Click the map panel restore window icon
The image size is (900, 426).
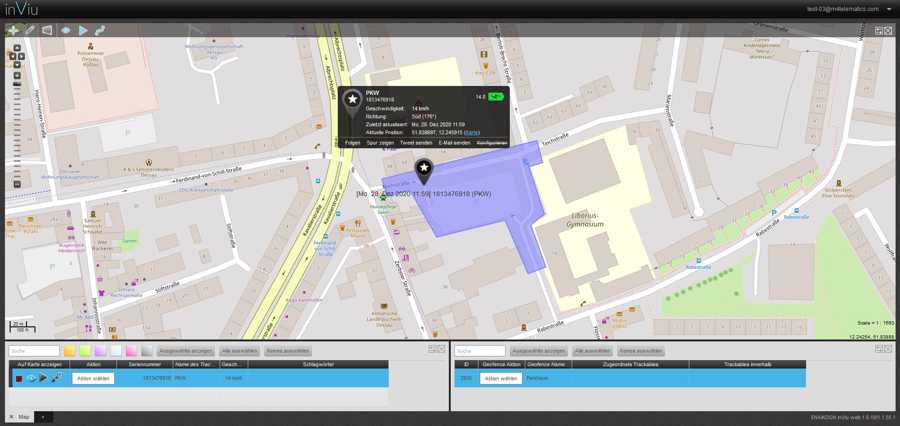[879, 30]
